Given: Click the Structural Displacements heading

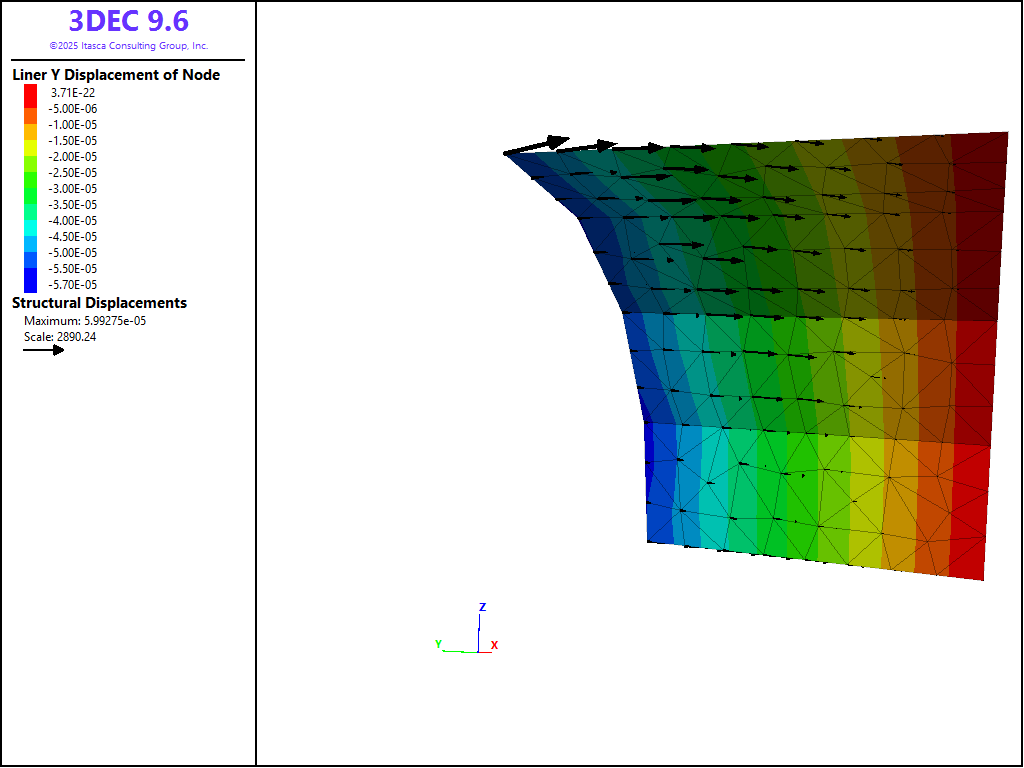Looking at the screenshot, I should [x=99, y=303].
